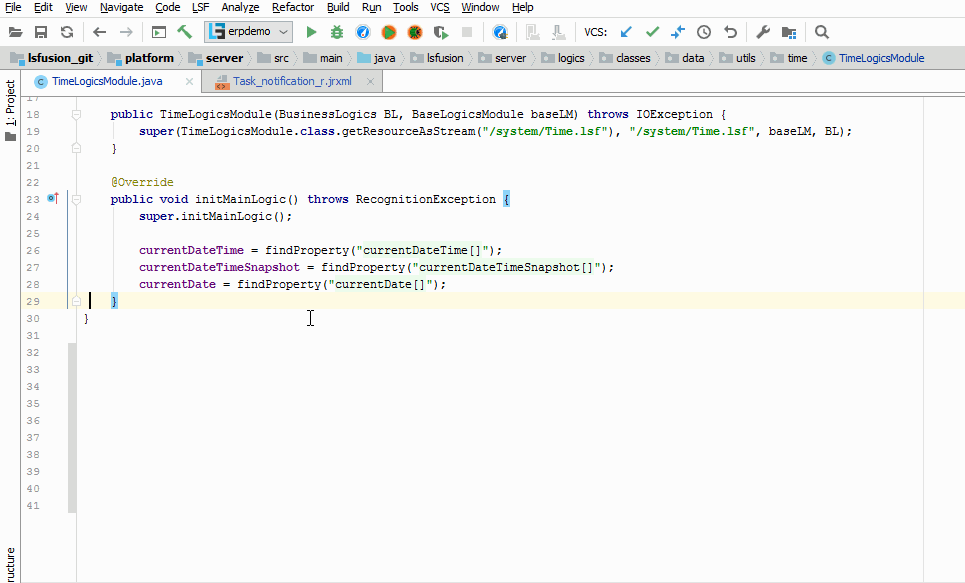Screen dimensions: 965x583
Task: Start debugging with the bug icon
Action: click(337, 31)
